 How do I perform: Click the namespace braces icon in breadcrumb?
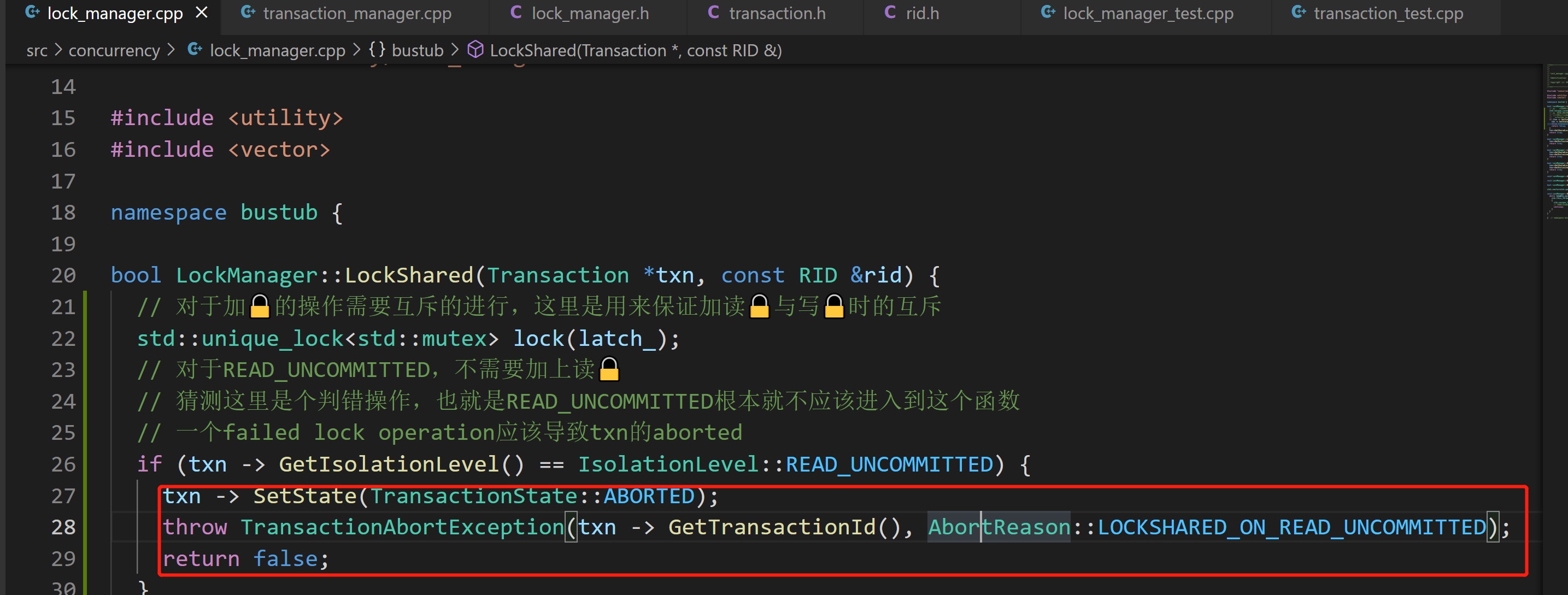(377, 50)
